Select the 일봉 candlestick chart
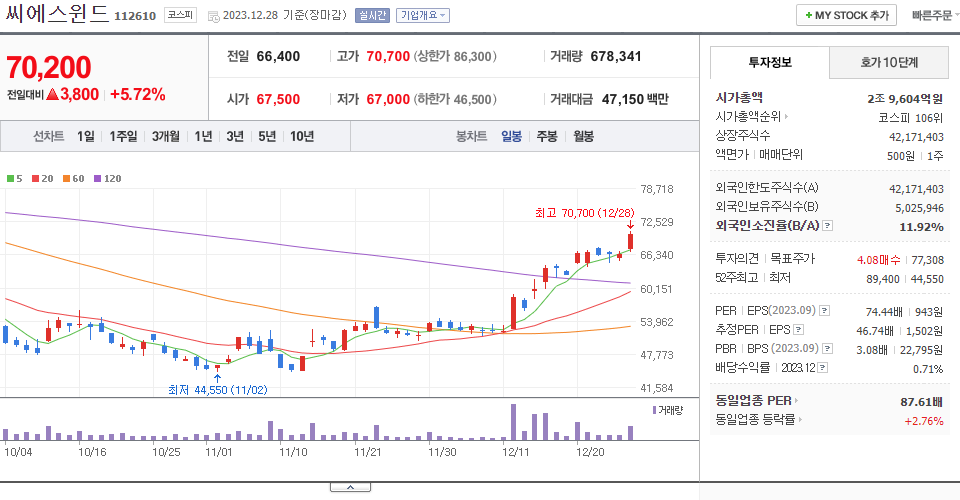The width and height of the screenshot is (960, 500). point(511,136)
